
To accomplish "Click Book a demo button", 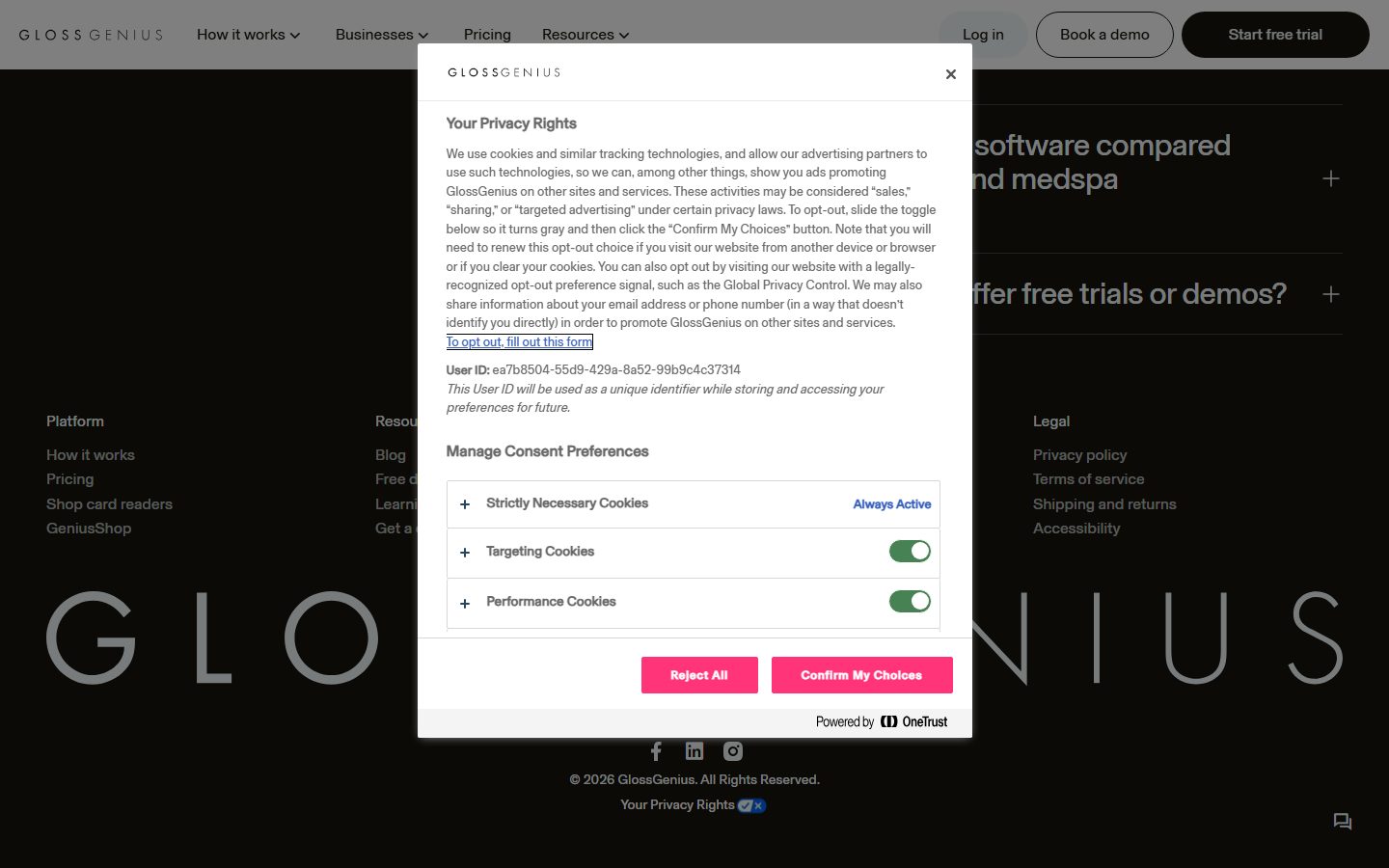I will pyautogui.click(x=1104, y=35).
